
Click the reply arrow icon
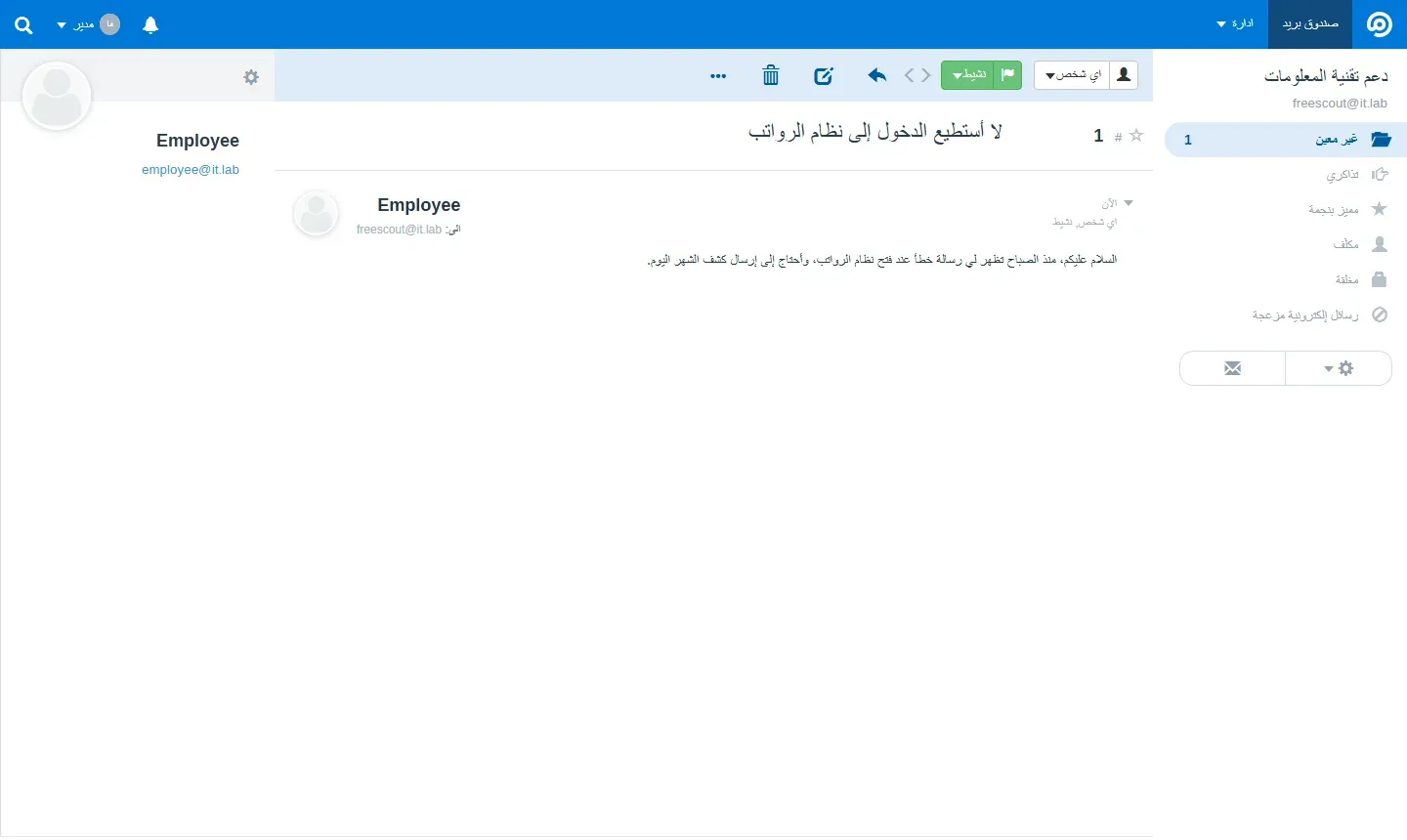(877, 75)
